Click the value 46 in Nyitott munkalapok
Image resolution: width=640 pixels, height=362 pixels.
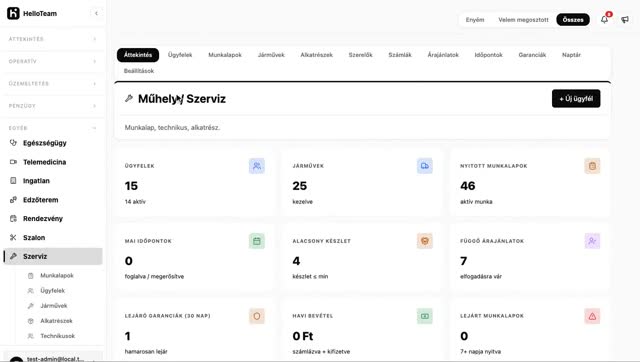point(468,186)
